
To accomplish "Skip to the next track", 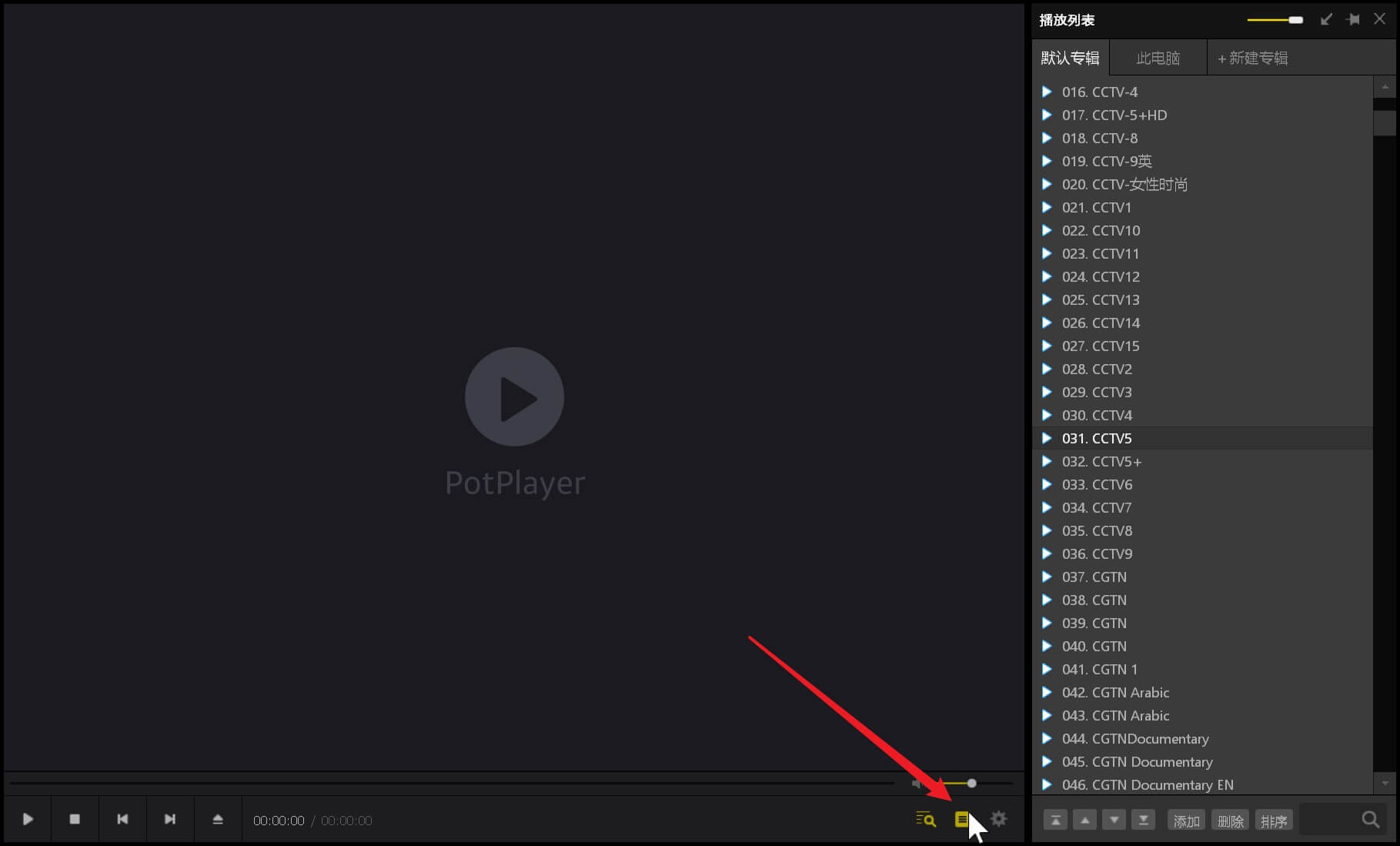I will [x=170, y=819].
